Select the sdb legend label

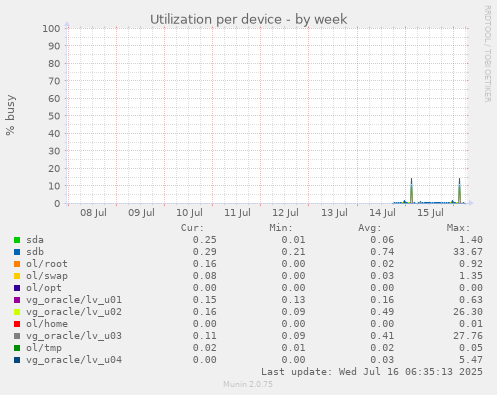coord(35,252)
